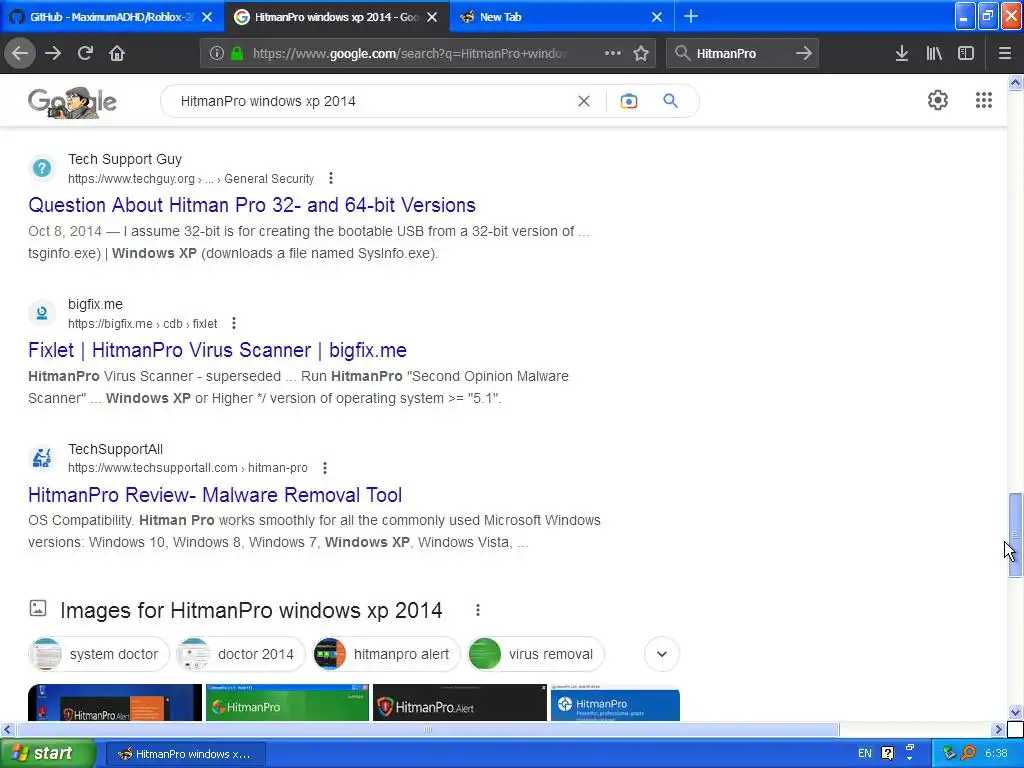The width and height of the screenshot is (1024, 768).
Task: Open the Tech Support Guy site name
Action: click(x=125, y=159)
